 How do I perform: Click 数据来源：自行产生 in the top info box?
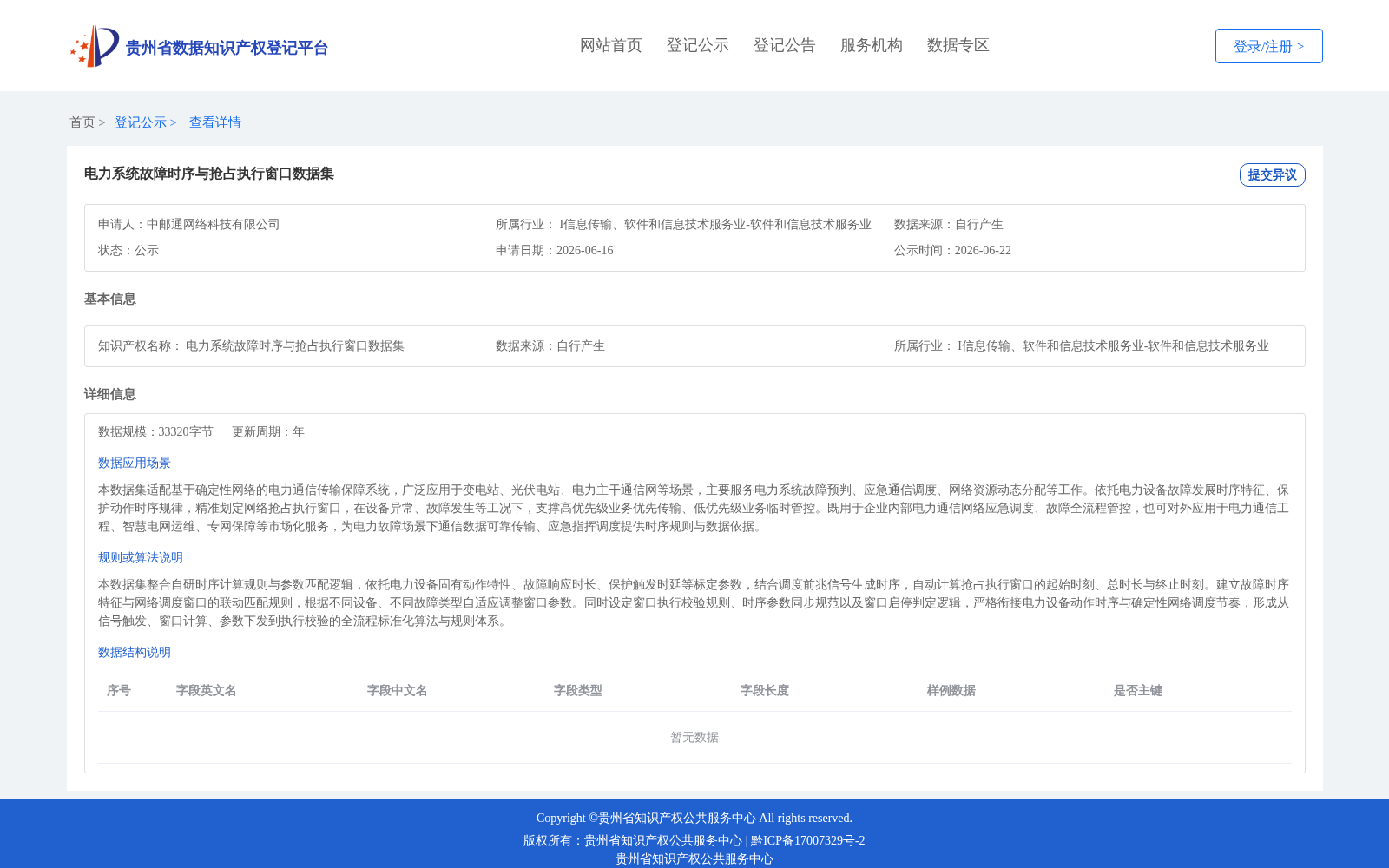click(949, 224)
